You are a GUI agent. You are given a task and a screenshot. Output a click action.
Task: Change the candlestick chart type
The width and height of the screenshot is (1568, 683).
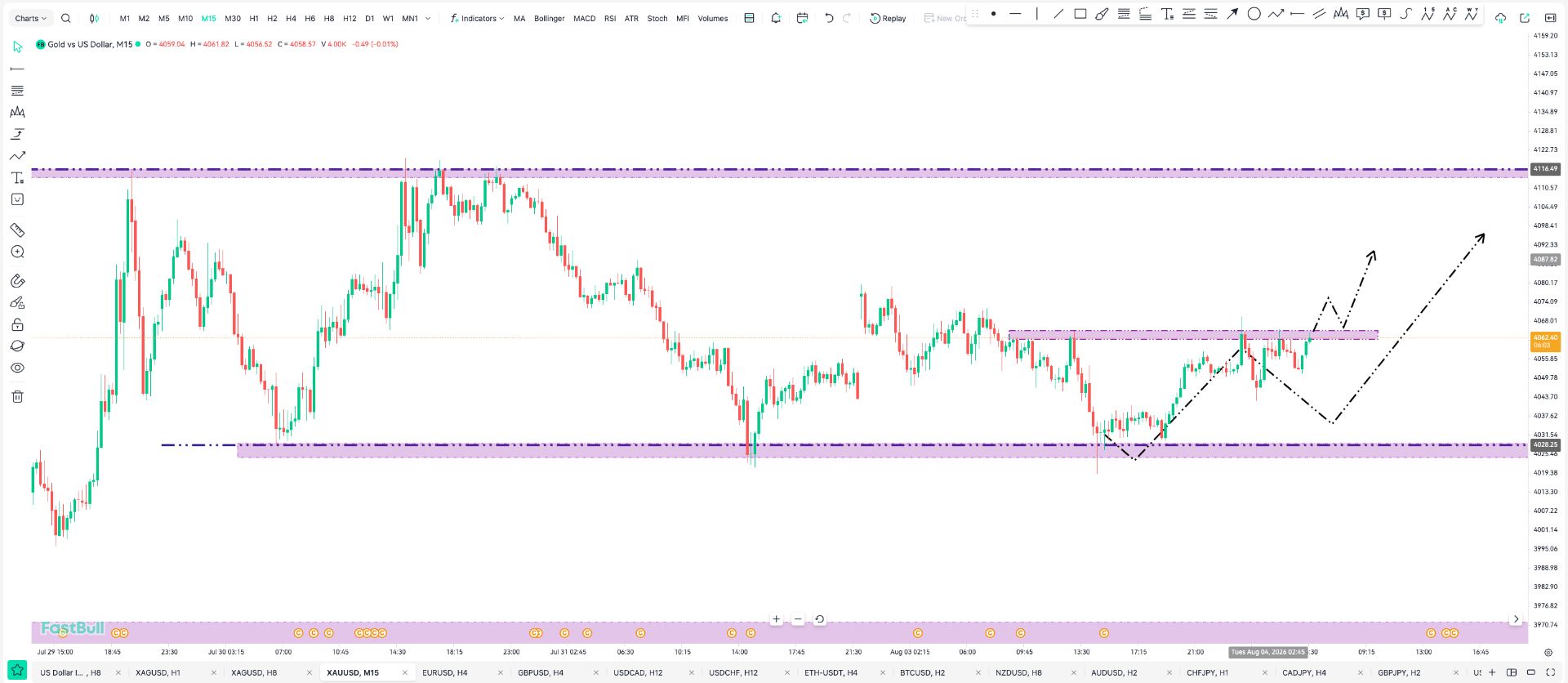tap(94, 18)
